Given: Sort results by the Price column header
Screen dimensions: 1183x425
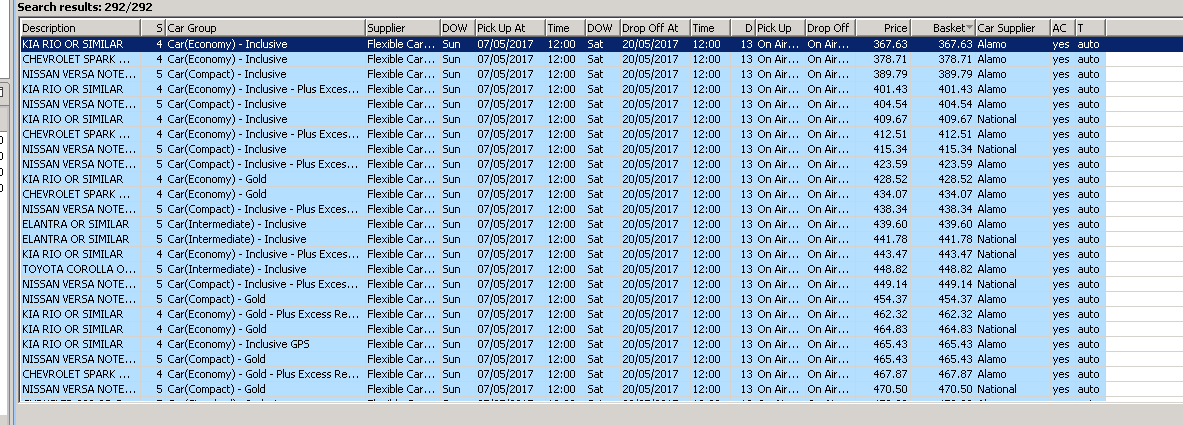Looking at the screenshot, I should click(x=883, y=28).
